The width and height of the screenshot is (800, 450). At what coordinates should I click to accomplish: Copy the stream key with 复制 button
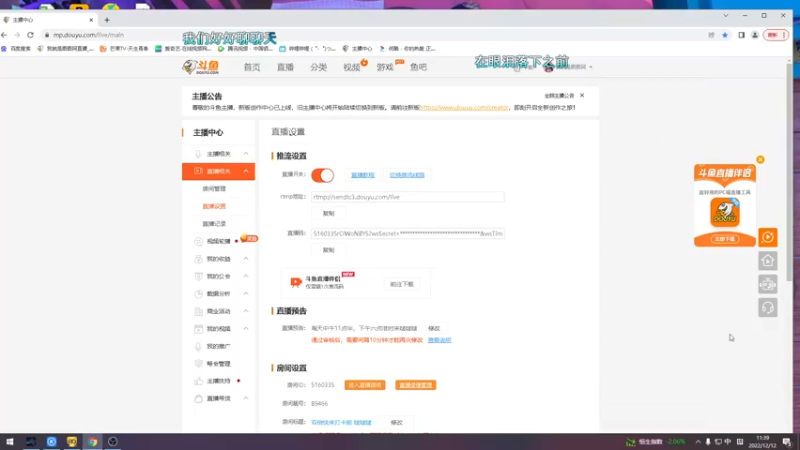pos(329,250)
